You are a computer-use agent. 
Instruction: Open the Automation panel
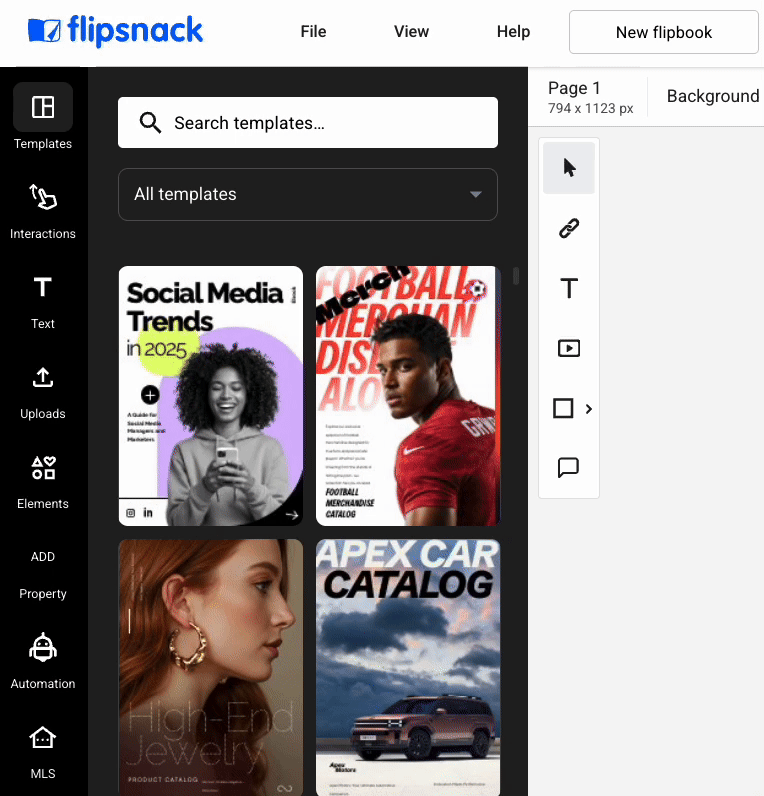[x=43, y=662]
